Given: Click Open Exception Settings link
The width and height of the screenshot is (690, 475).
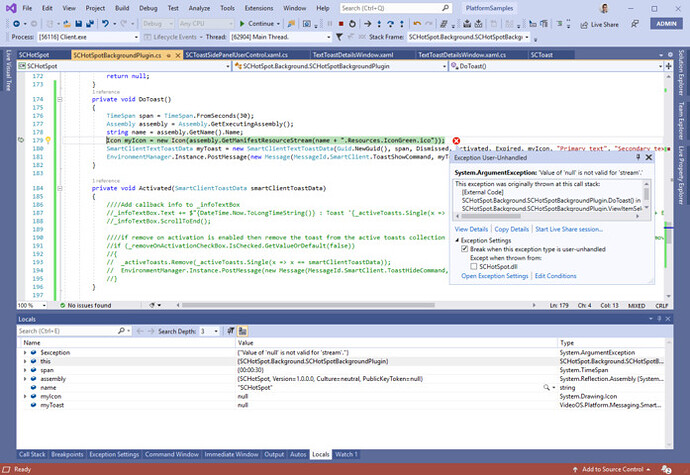Looking at the screenshot, I should coord(494,276).
